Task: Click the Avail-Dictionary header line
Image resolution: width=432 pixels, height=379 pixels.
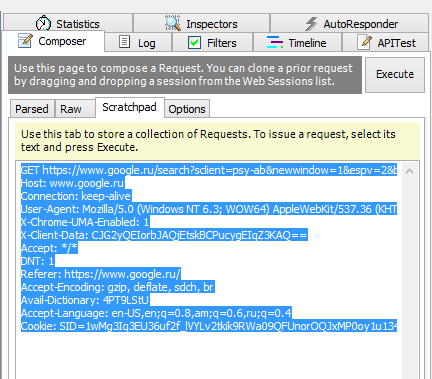Action: pos(85,300)
